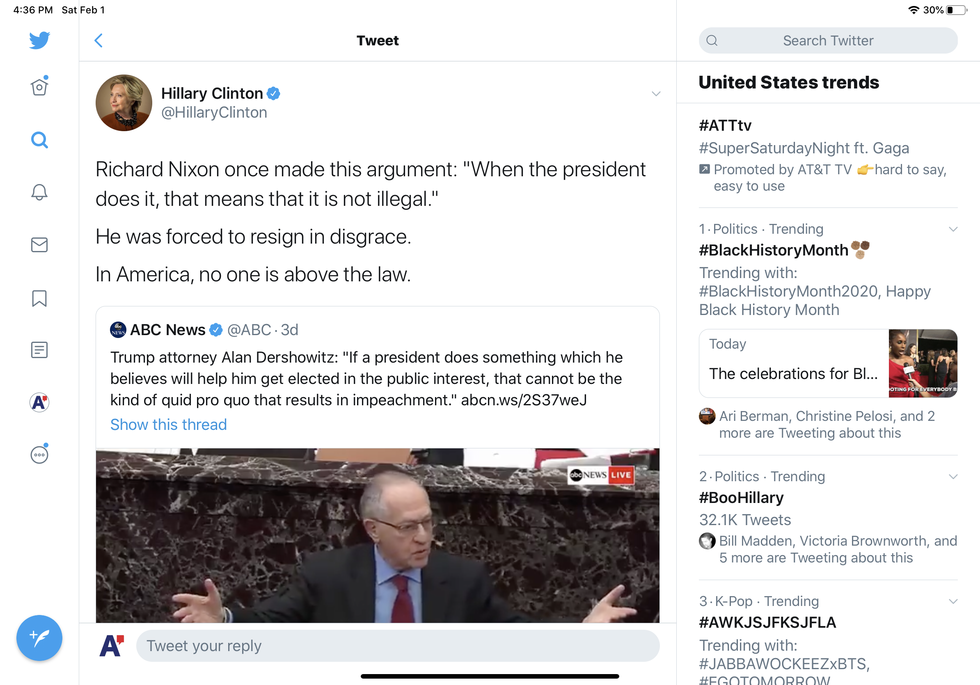Open Explore via sidebar magnifier icon
Image resolution: width=980 pixels, height=685 pixels.
point(39,140)
